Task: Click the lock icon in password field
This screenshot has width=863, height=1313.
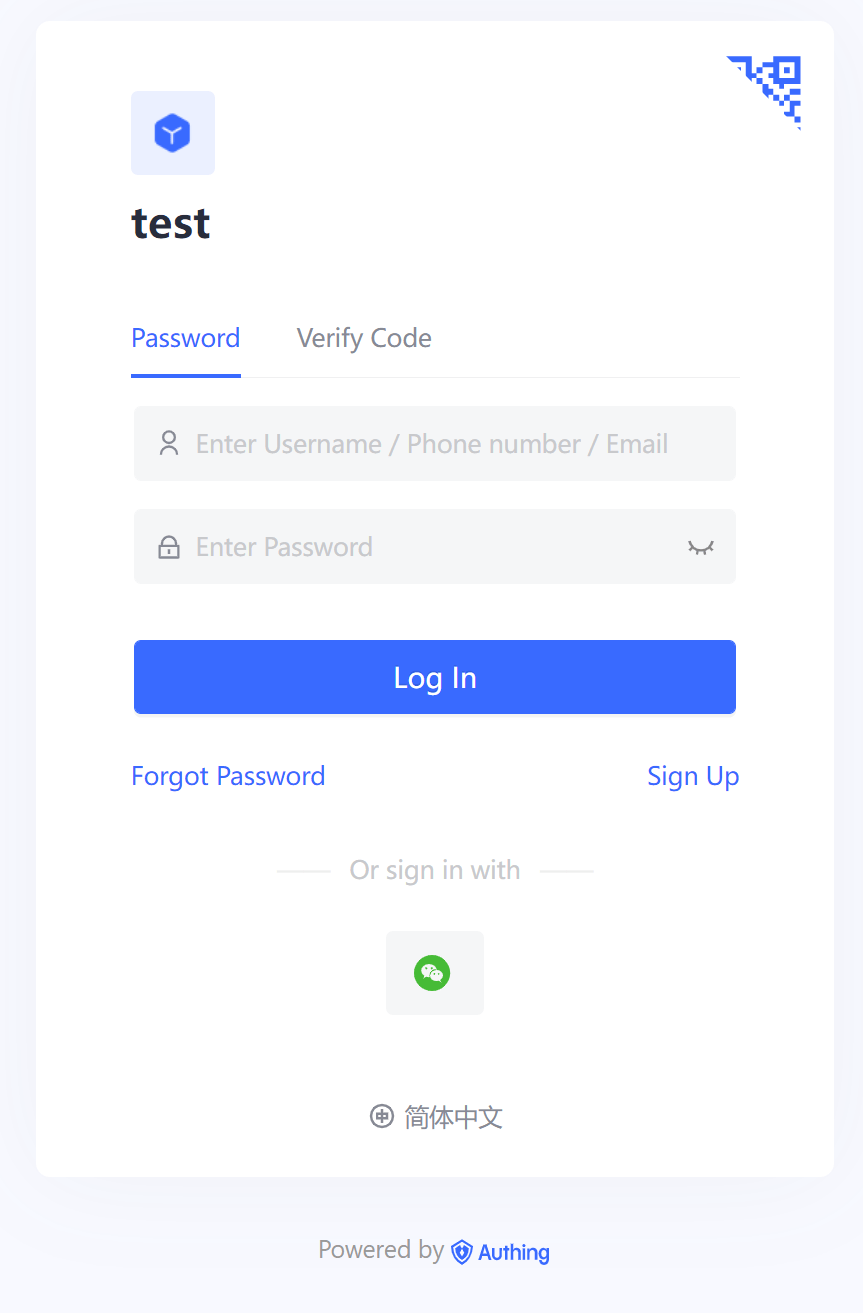Action: pyautogui.click(x=168, y=546)
